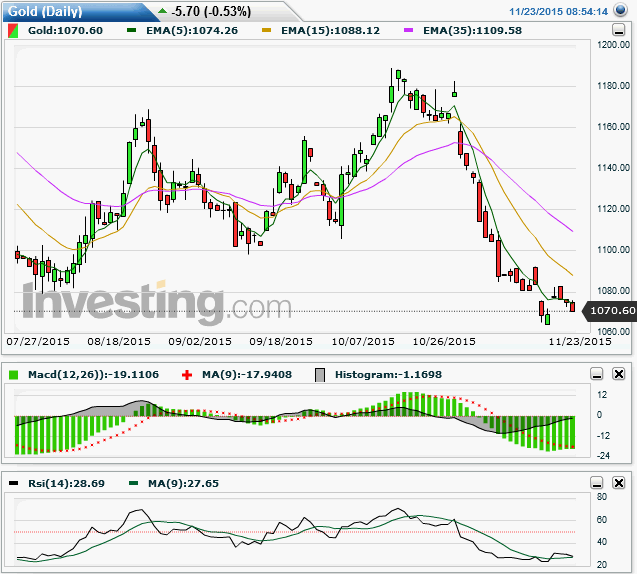637x574 pixels.
Task: Minimize the main Gold price panel
Action: point(618,30)
